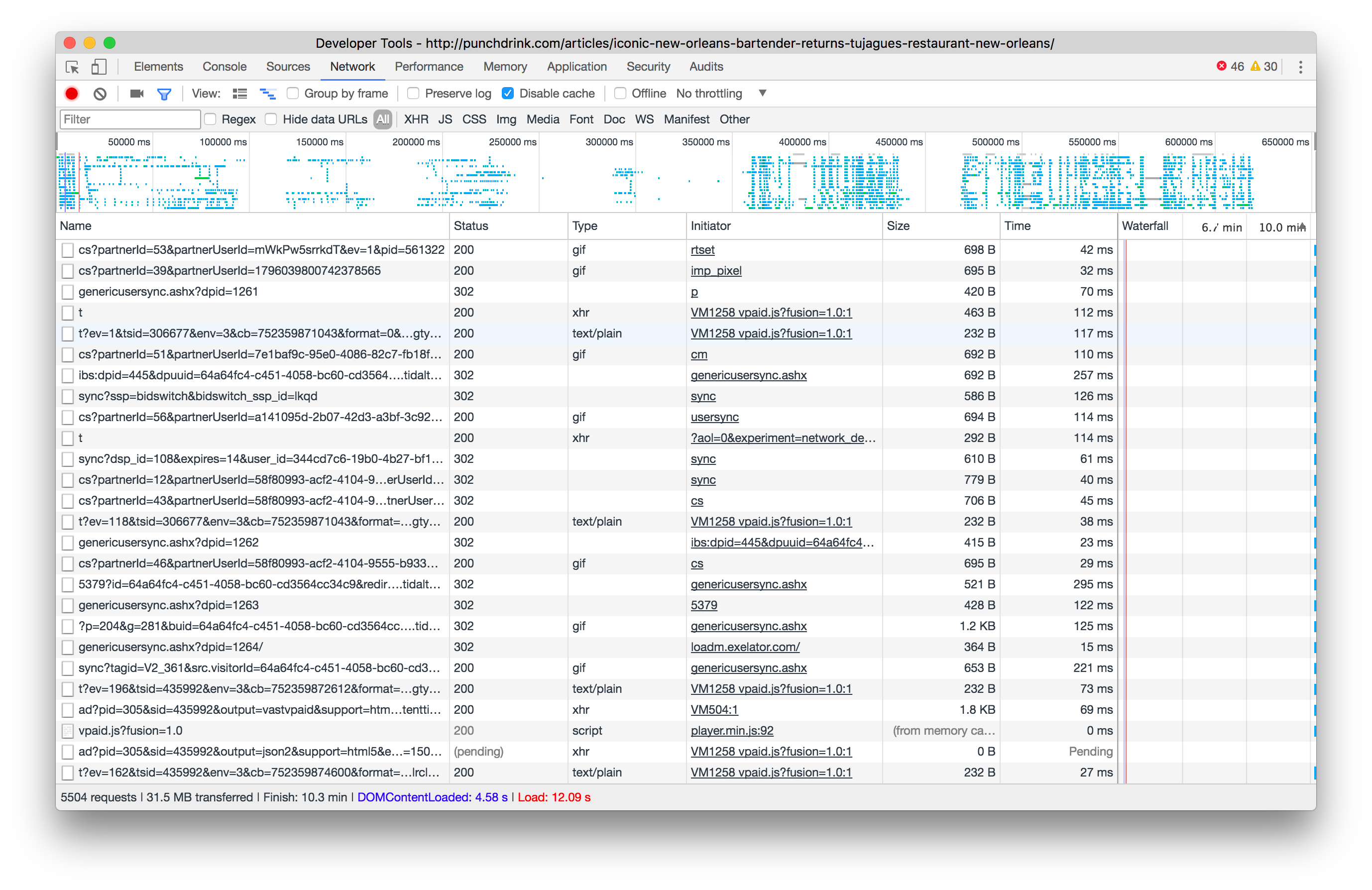The image size is (1372, 890).
Task: Sort requests by Size column header
Action: point(898,226)
